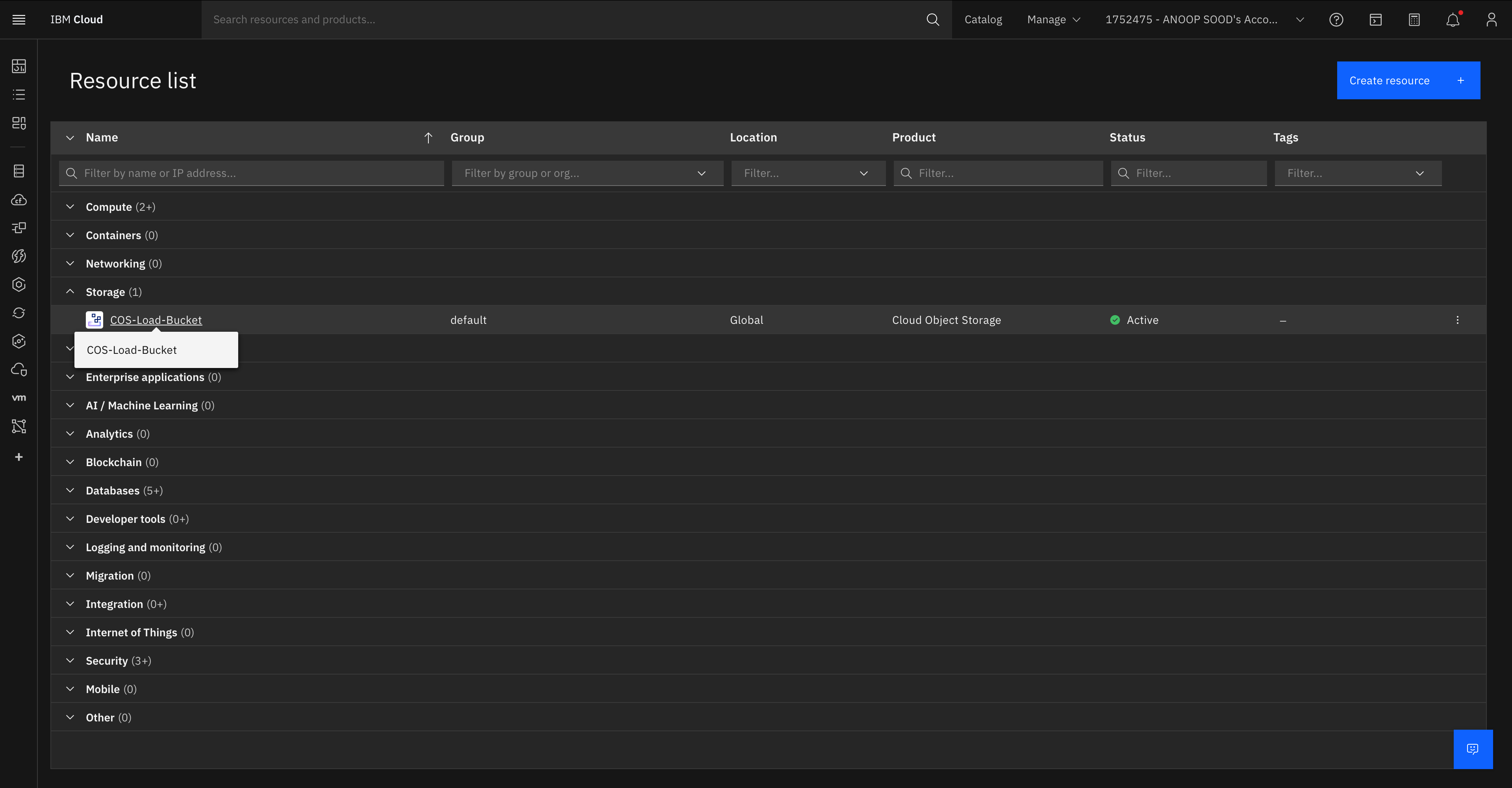Open the Schematics icon at sidebar bottom

[x=18, y=426]
